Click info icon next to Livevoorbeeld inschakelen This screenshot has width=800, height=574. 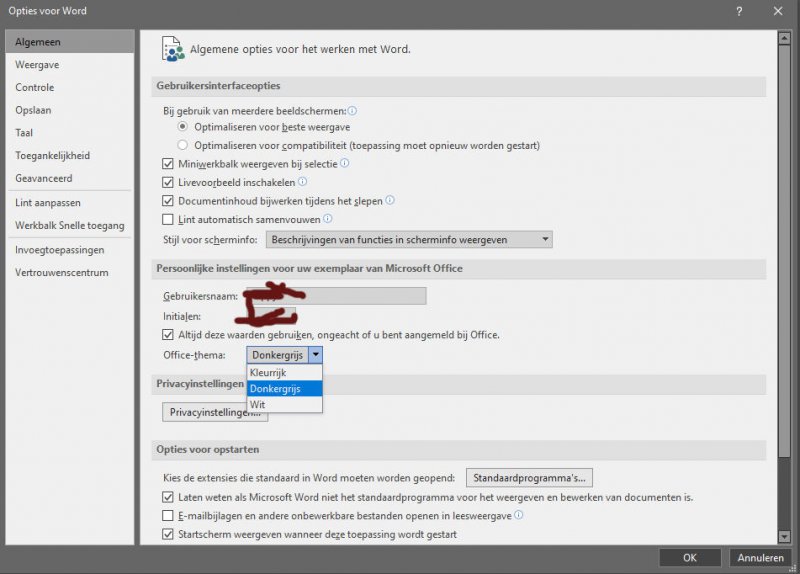point(303,182)
